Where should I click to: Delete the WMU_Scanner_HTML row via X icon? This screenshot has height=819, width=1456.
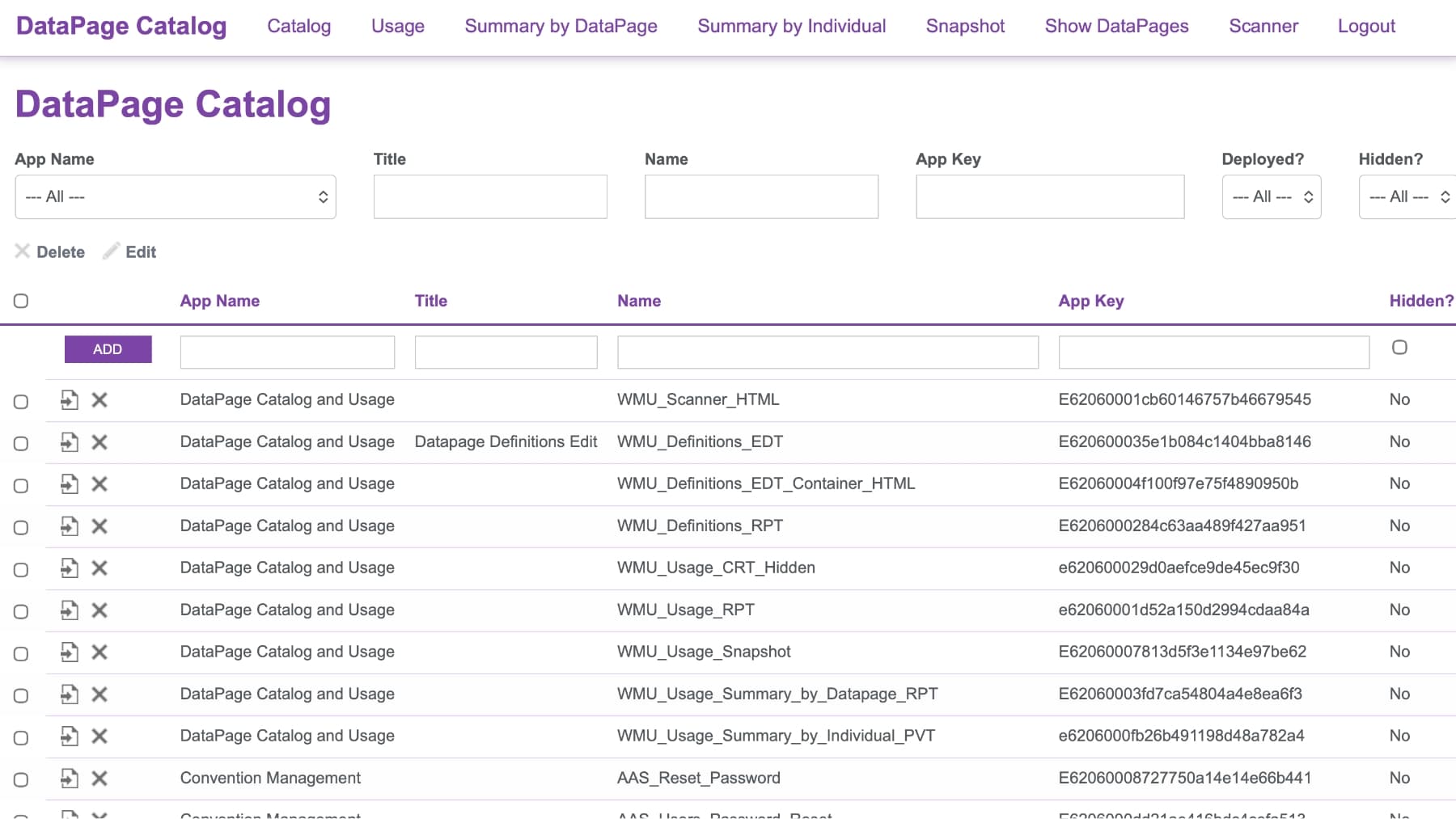pyautogui.click(x=99, y=399)
